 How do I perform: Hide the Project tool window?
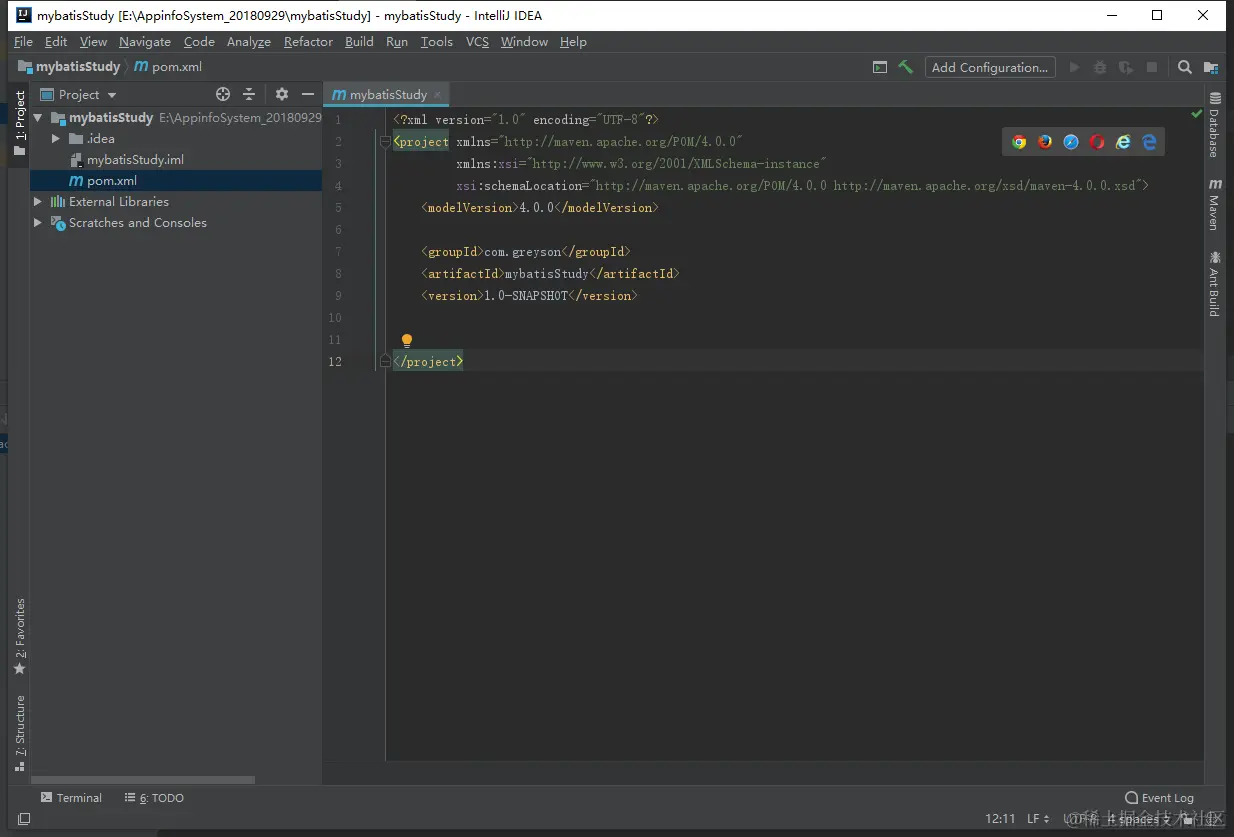point(308,94)
